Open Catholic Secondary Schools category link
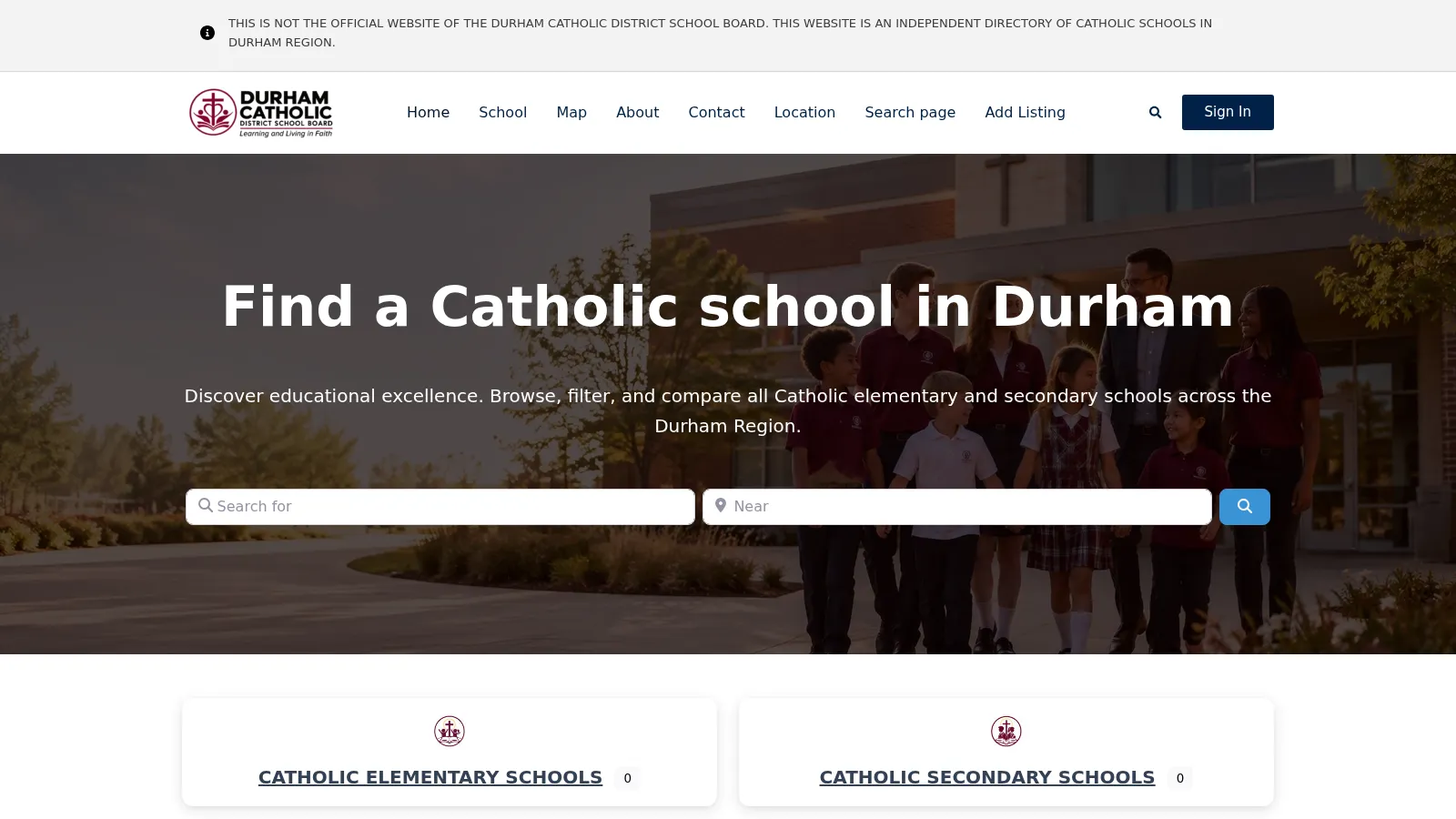The height and width of the screenshot is (819, 1456). (987, 777)
